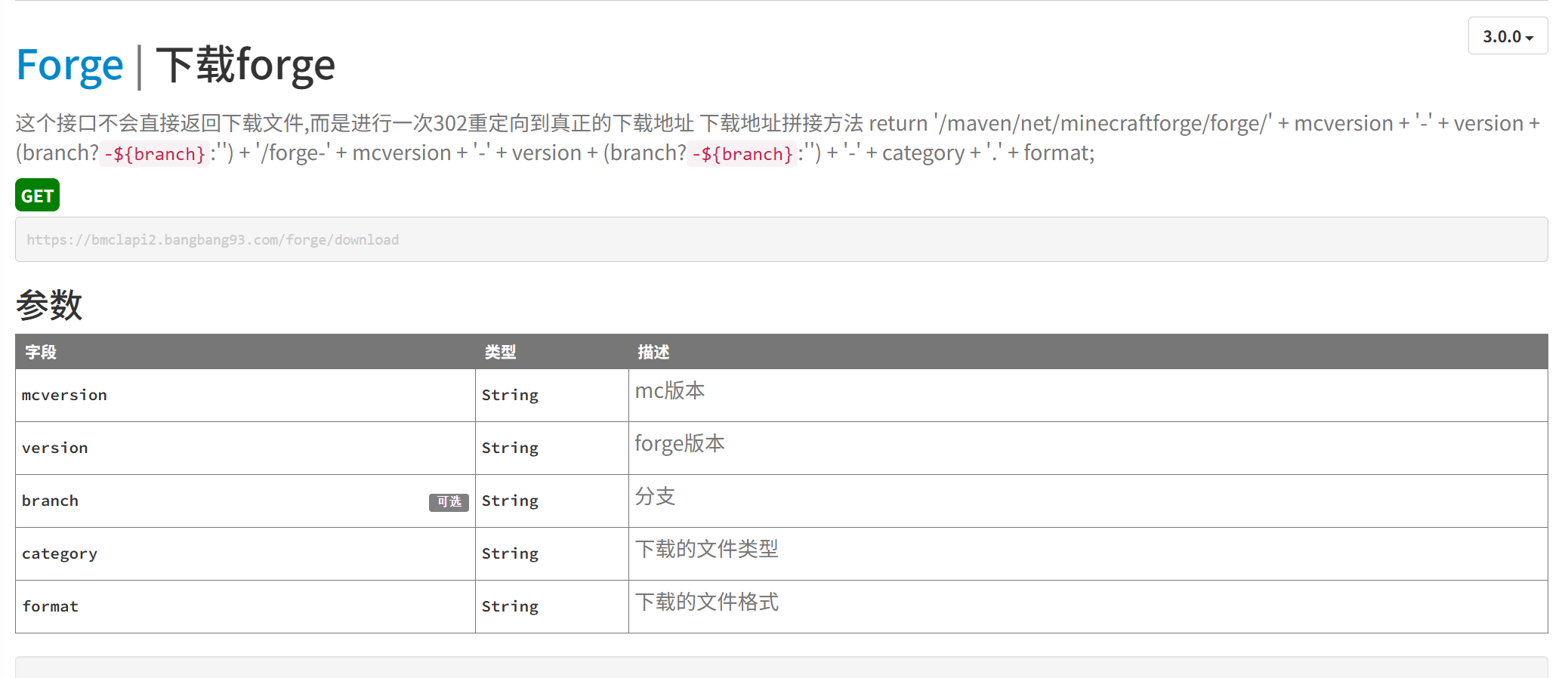Click the forge/download URL field
This screenshot has width=1568, height=678.
tap(781, 239)
